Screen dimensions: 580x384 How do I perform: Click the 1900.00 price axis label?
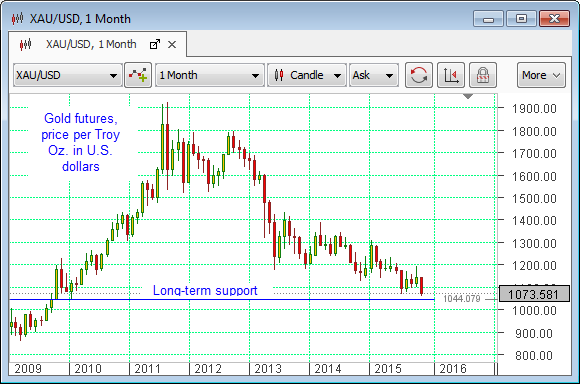pos(534,109)
